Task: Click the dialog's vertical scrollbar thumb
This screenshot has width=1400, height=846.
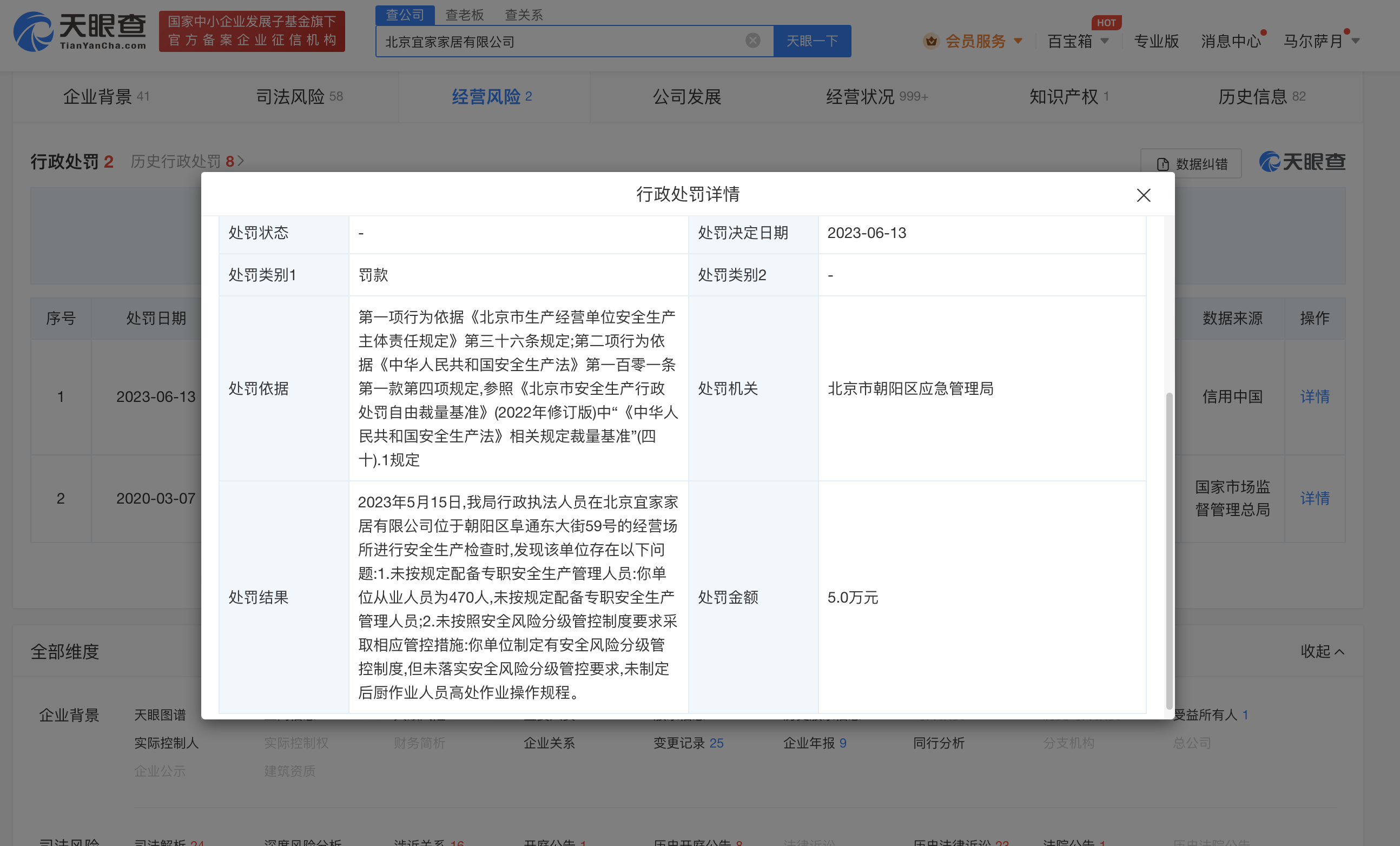Action: pyautogui.click(x=1170, y=550)
